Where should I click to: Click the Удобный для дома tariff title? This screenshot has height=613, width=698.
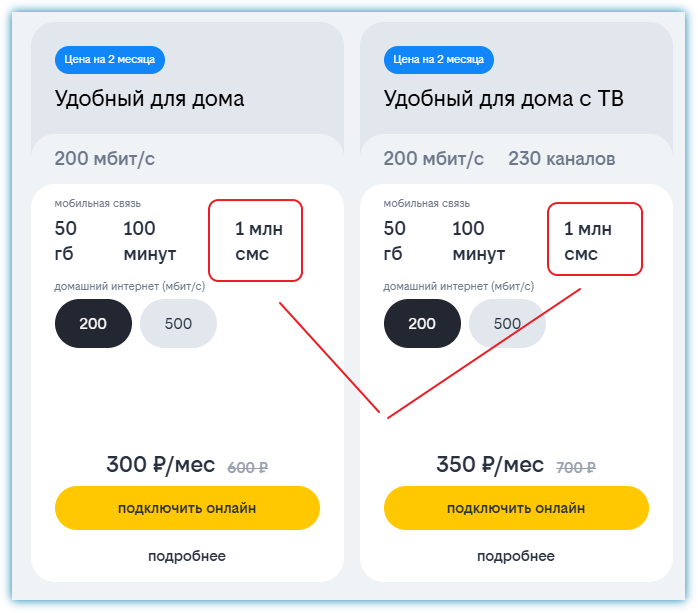coord(149,99)
